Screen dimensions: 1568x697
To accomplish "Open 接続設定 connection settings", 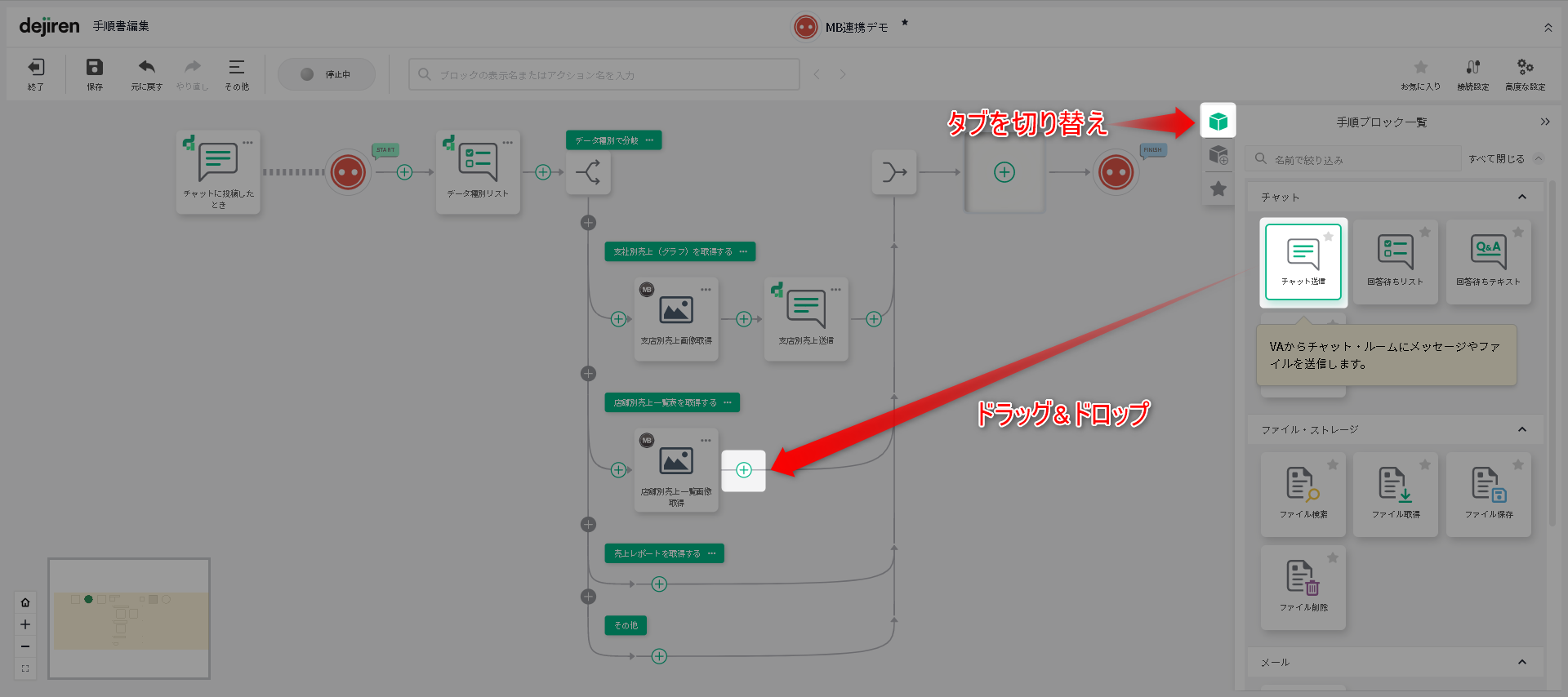I will pyautogui.click(x=1473, y=73).
